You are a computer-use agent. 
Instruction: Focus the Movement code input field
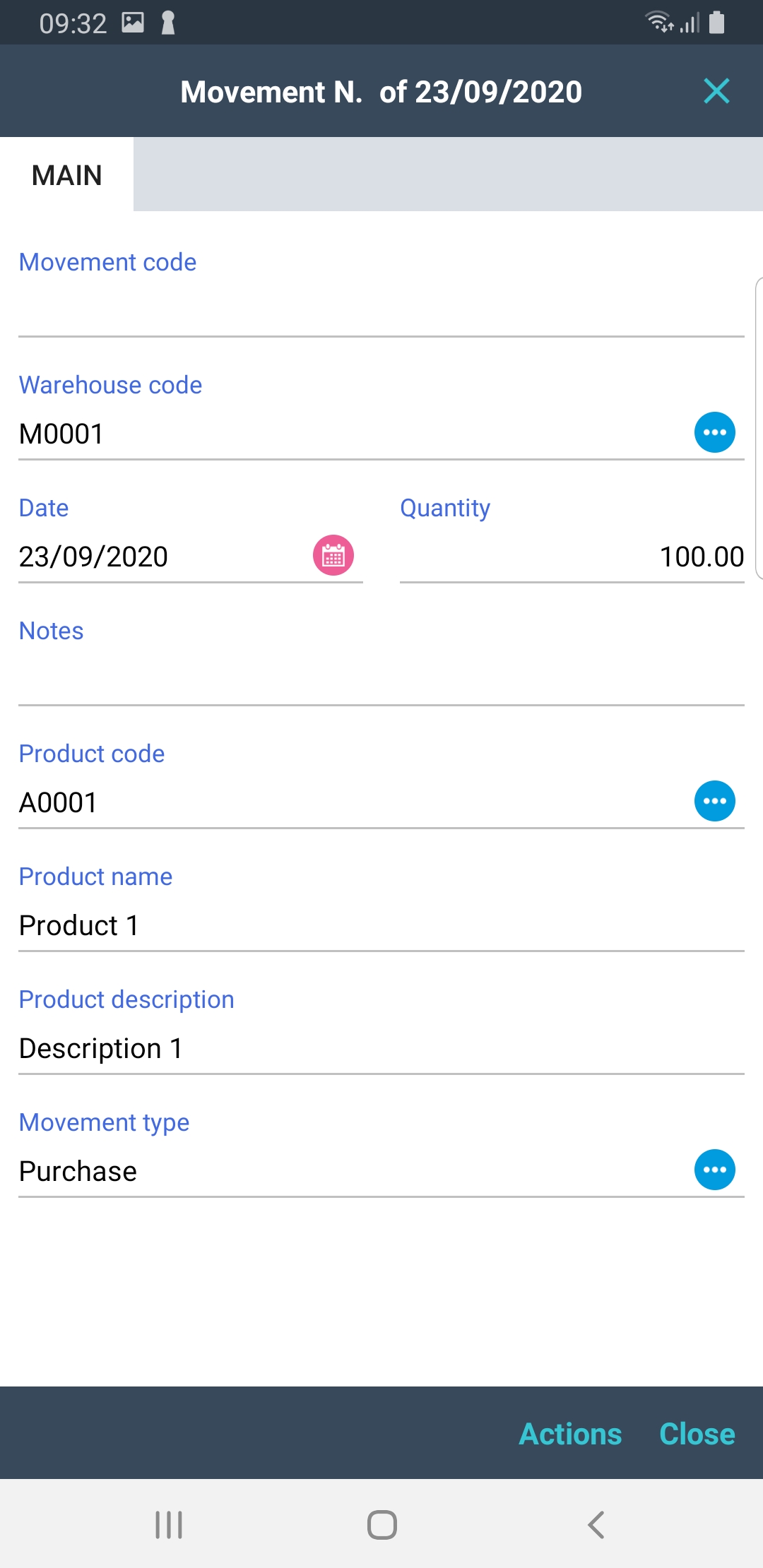coord(381,312)
